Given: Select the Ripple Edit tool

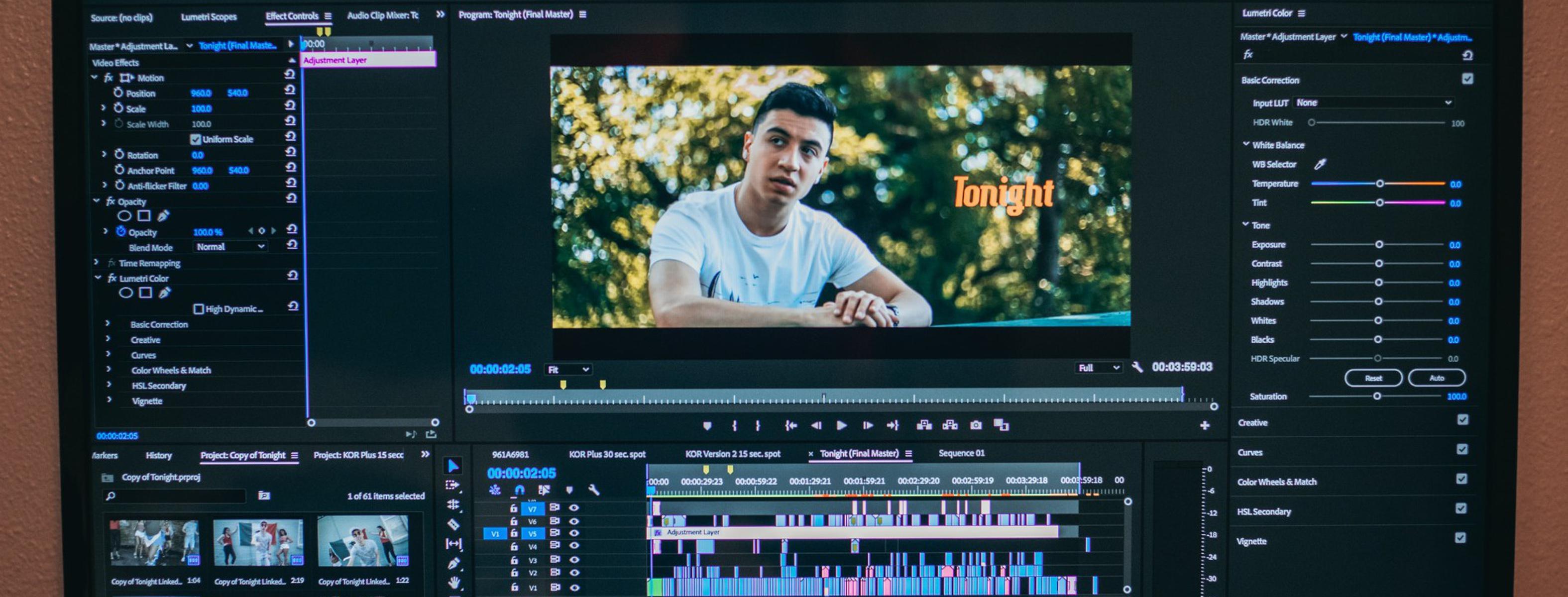Looking at the screenshot, I should click(453, 504).
